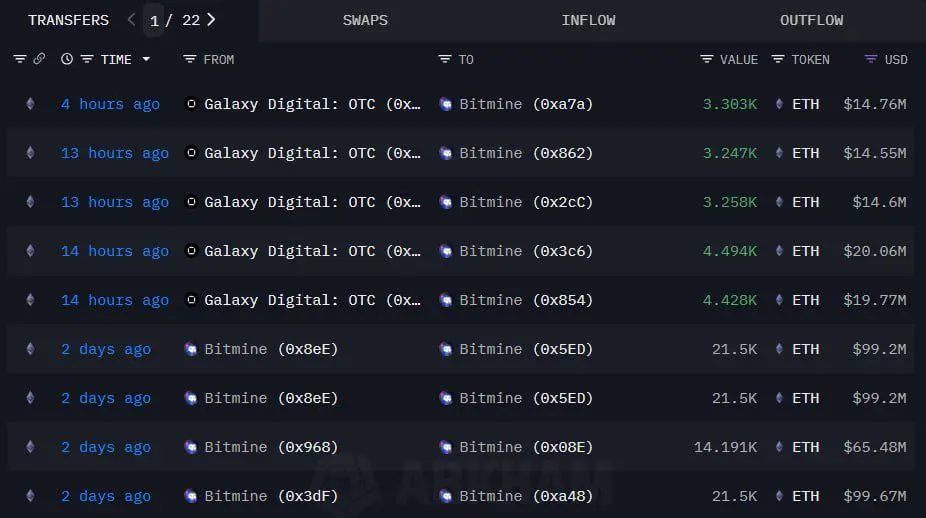Go to next transfers page
This screenshot has width=926, height=518.
point(211,20)
